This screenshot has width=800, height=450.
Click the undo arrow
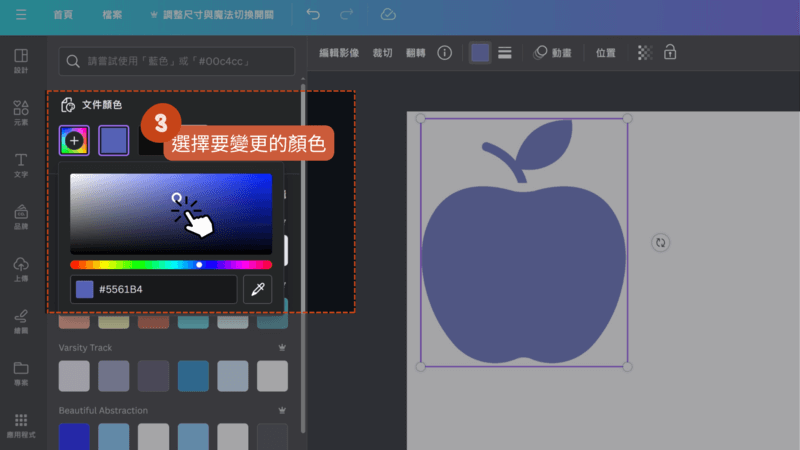(x=313, y=15)
